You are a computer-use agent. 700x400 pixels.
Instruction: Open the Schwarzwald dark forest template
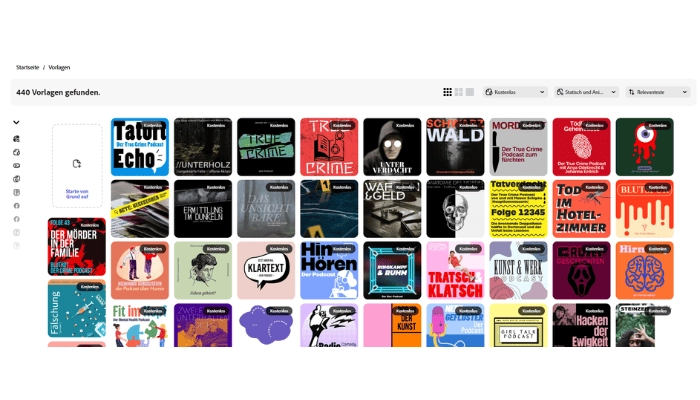(x=455, y=147)
